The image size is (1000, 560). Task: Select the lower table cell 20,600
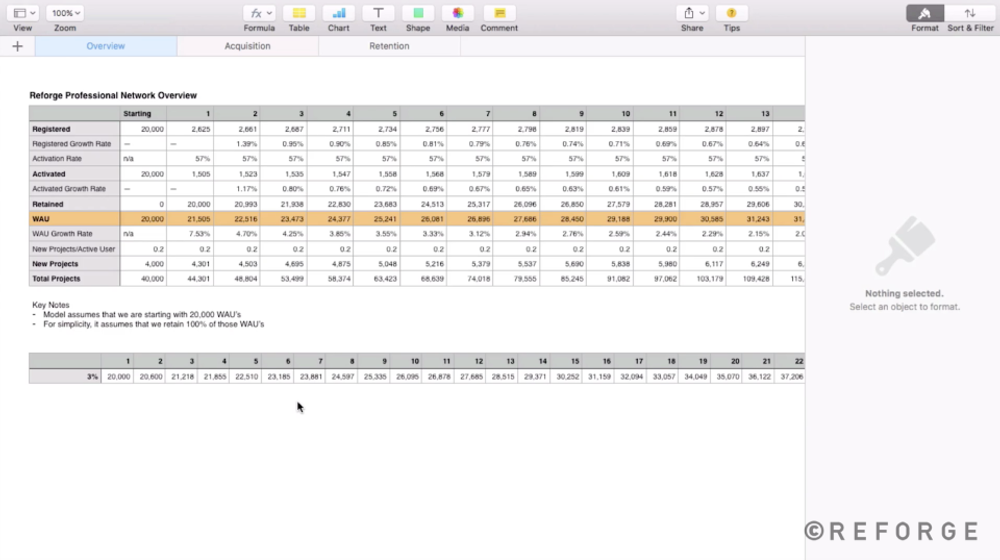pos(149,376)
